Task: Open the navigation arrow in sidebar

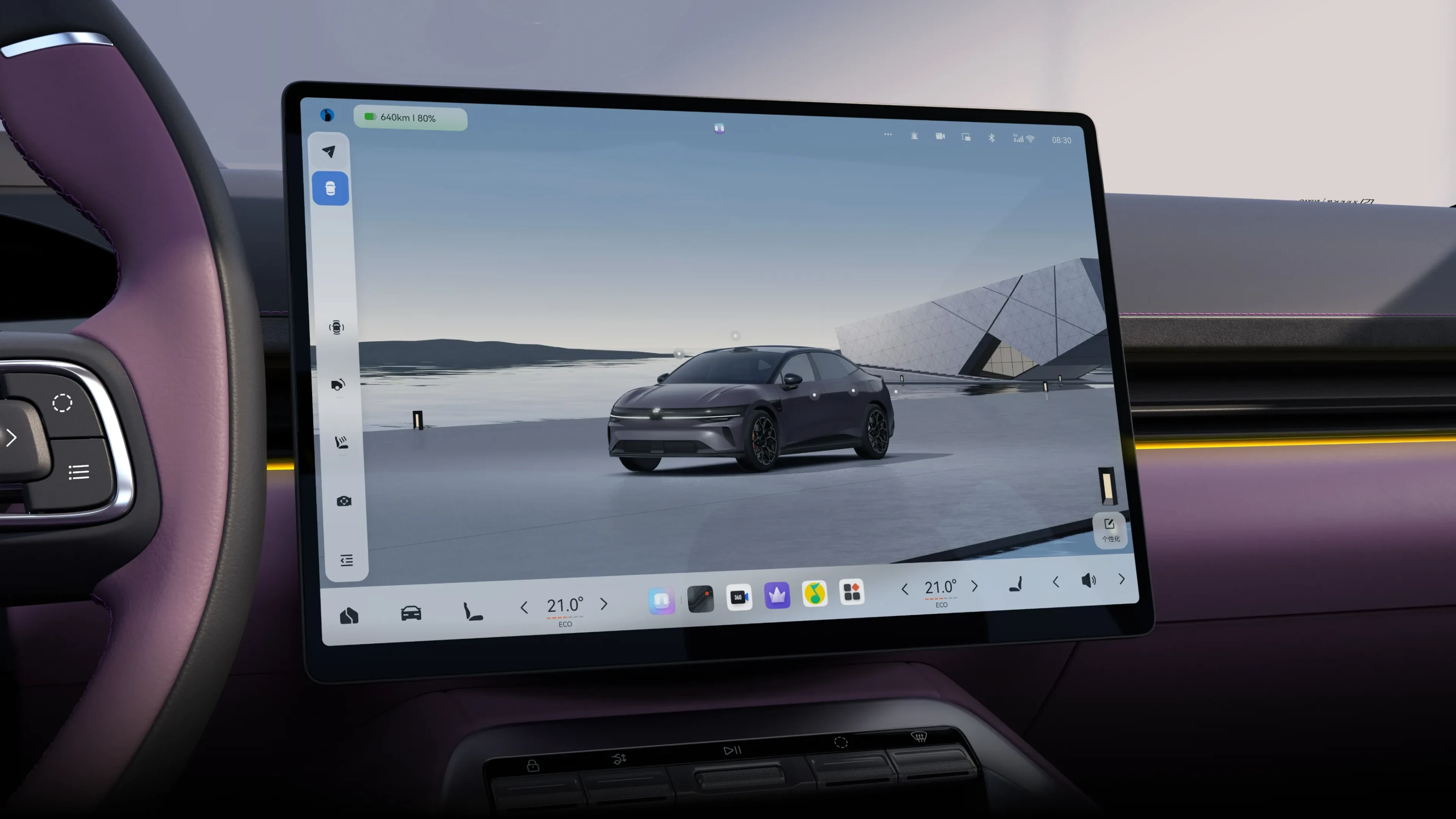Action: pyautogui.click(x=329, y=151)
